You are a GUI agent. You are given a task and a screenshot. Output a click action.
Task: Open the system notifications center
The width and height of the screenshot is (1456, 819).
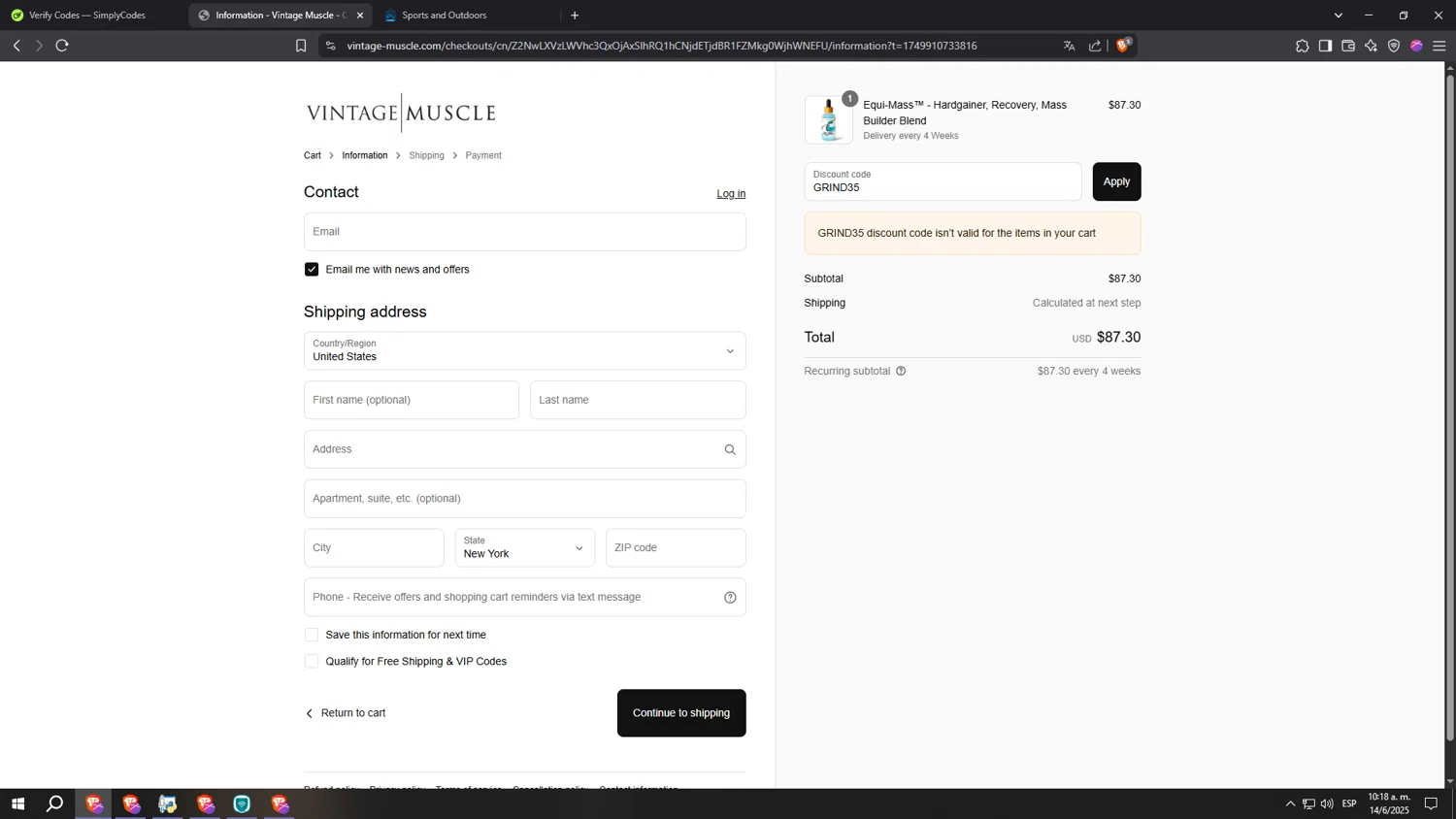click(x=1431, y=803)
